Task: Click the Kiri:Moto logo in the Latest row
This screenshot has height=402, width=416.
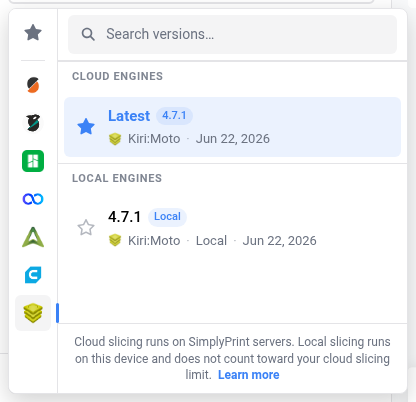Action: pos(115,139)
